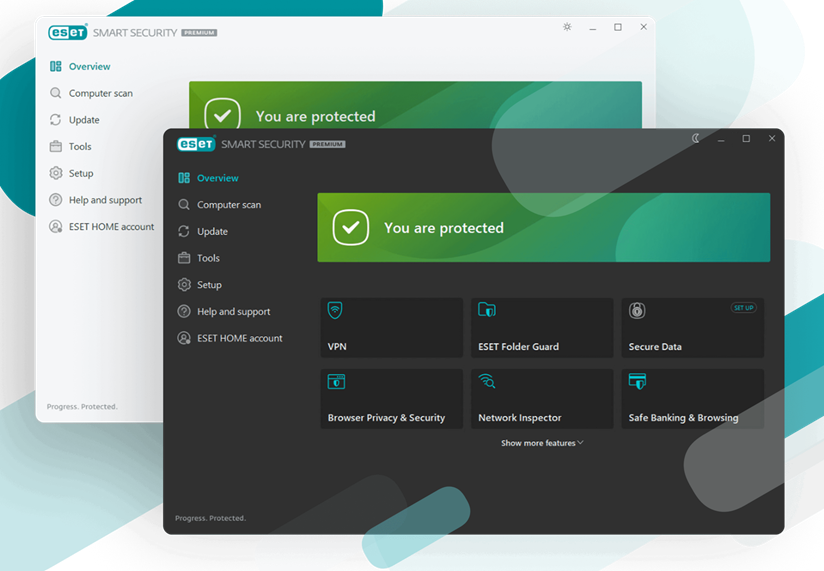This screenshot has height=571, width=824.
Task: Click the protected checkmark icon in light window
Action: 223,114
